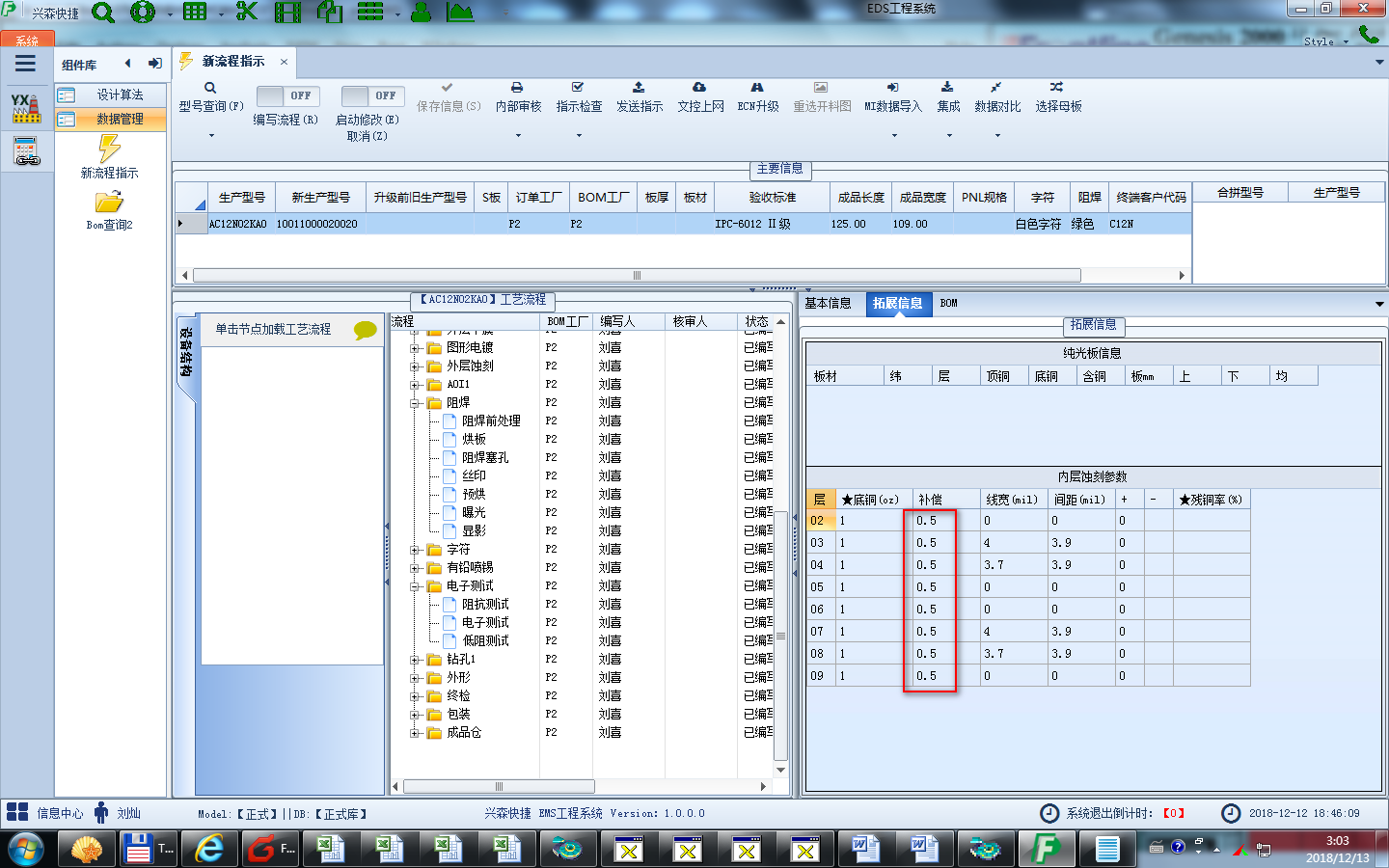Click the main info grid horizontal scrollbar
The width and height of the screenshot is (1389, 868).
(637, 276)
